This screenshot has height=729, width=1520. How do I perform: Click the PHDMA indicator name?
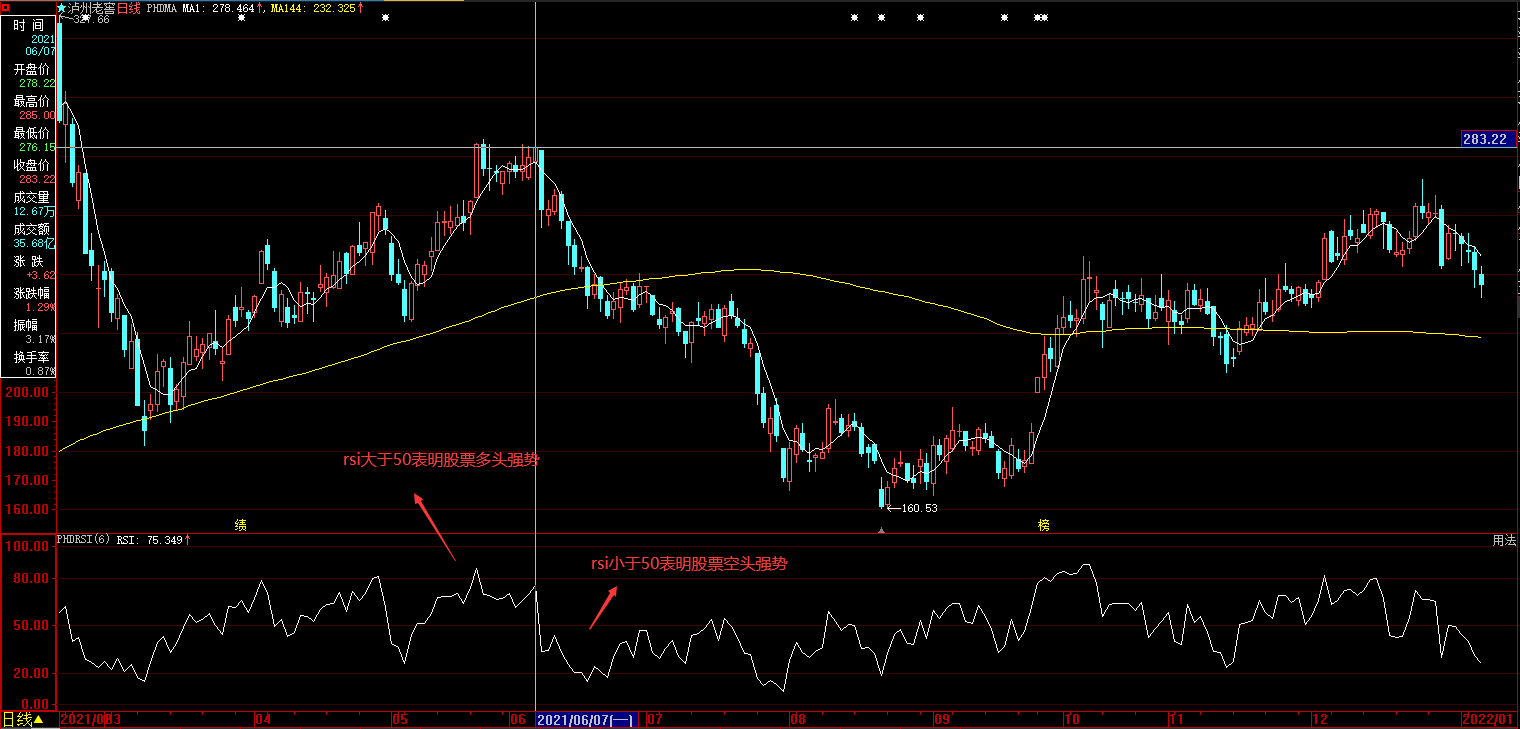coord(162,8)
